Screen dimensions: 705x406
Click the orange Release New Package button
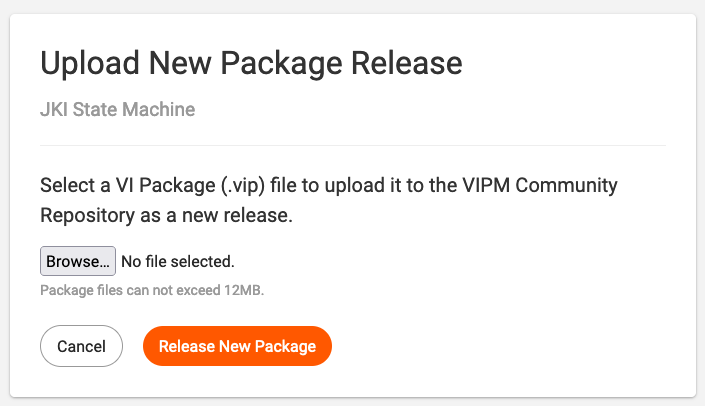[x=237, y=346]
